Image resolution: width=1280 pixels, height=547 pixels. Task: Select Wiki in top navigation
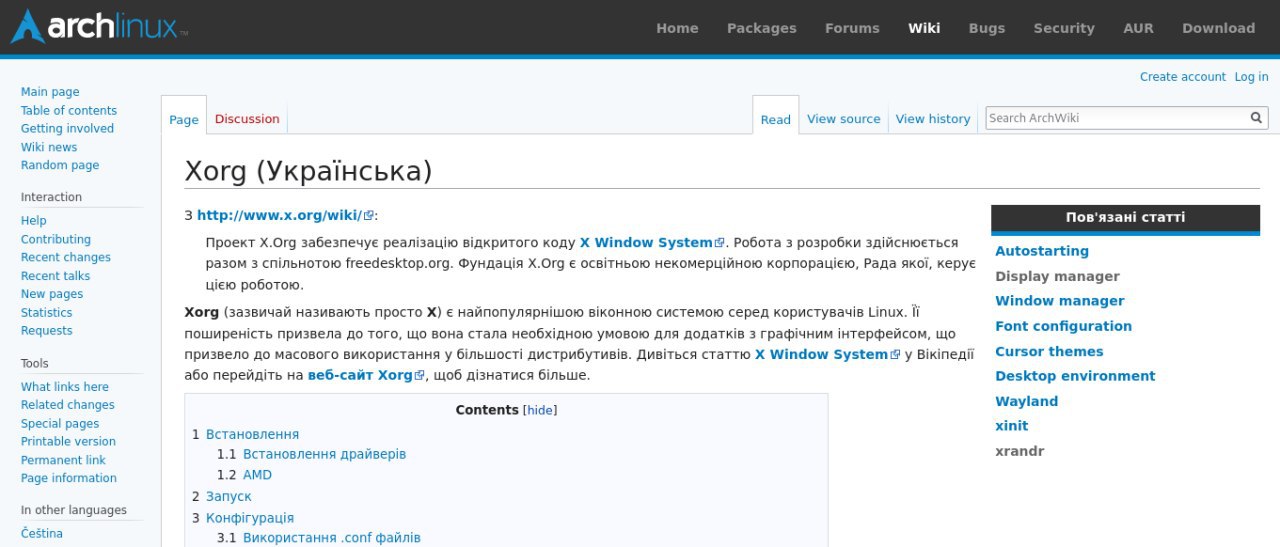pos(924,28)
